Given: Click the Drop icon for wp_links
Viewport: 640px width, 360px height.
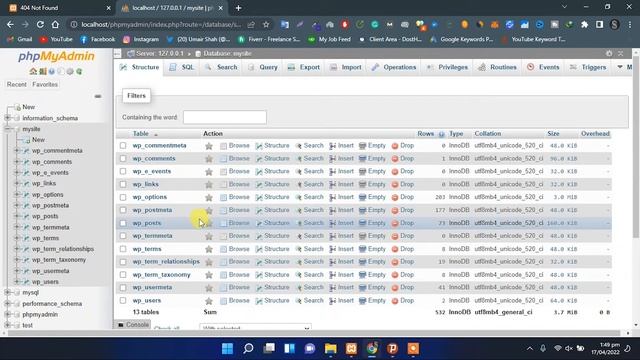Looking at the screenshot, I should click(395, 184).
